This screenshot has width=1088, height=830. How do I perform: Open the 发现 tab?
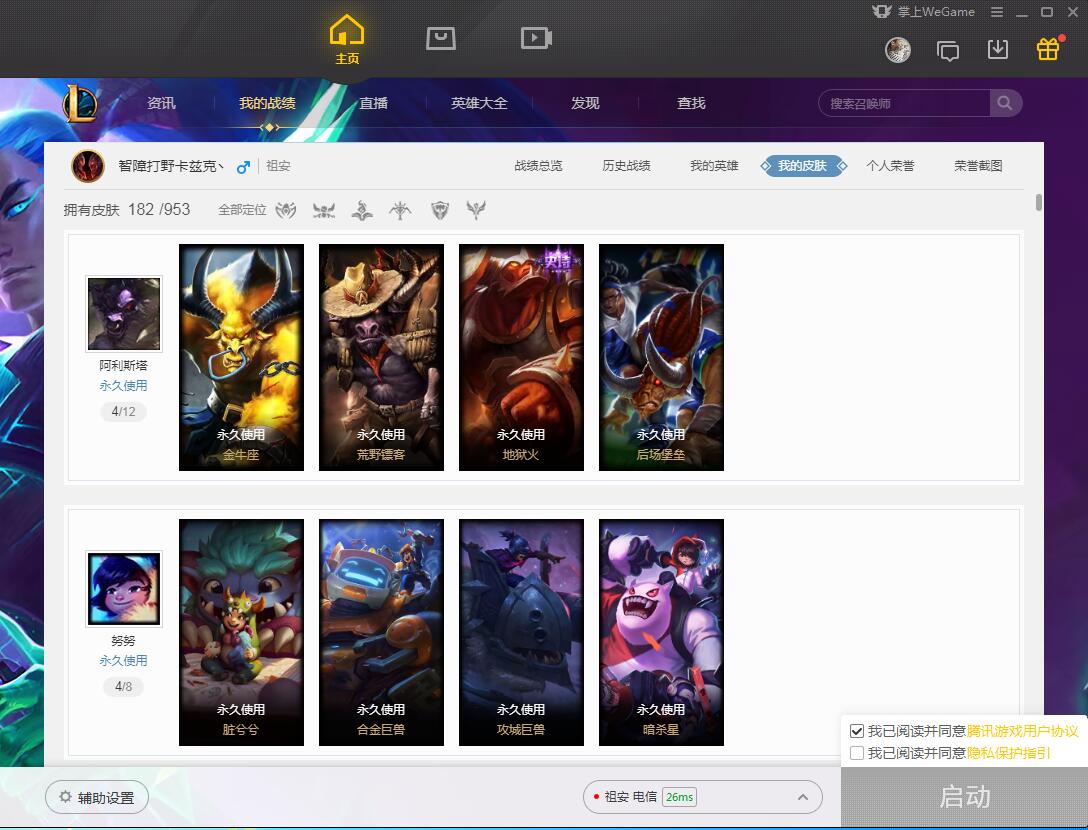point(585,103)
